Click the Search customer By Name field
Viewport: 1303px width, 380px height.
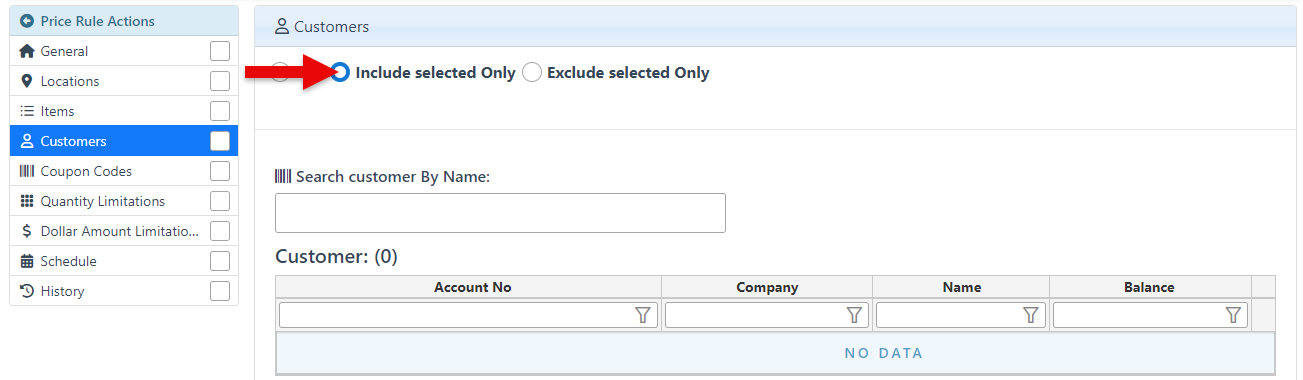500,213
